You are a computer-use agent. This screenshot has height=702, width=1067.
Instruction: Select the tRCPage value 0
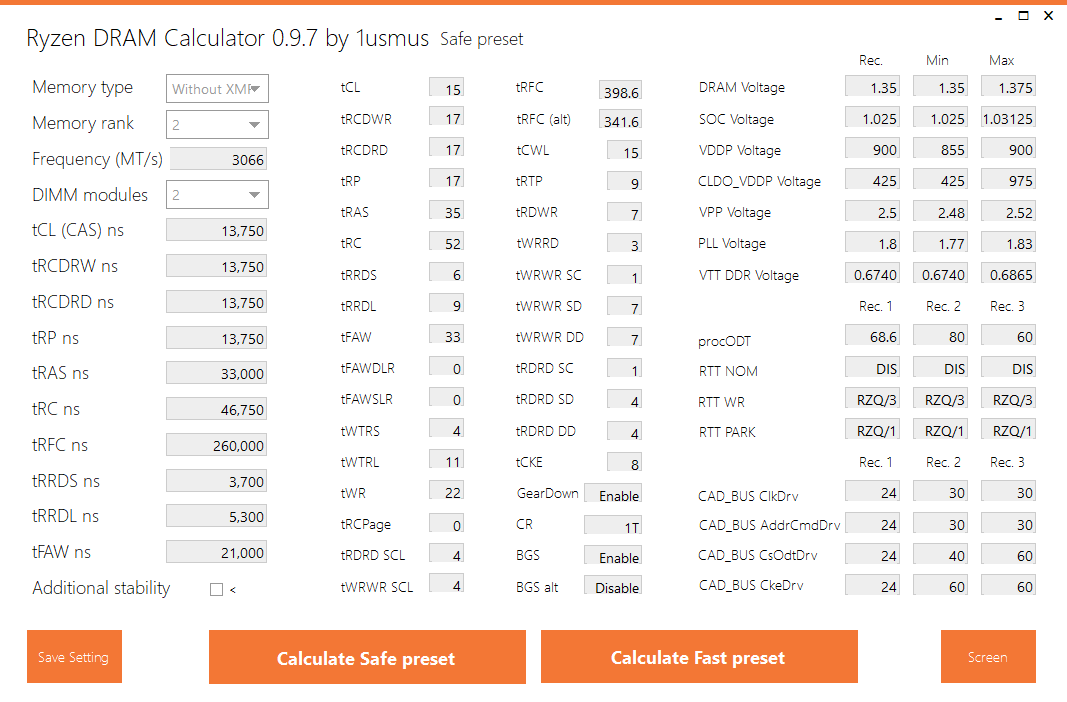(x=446, y=524)
